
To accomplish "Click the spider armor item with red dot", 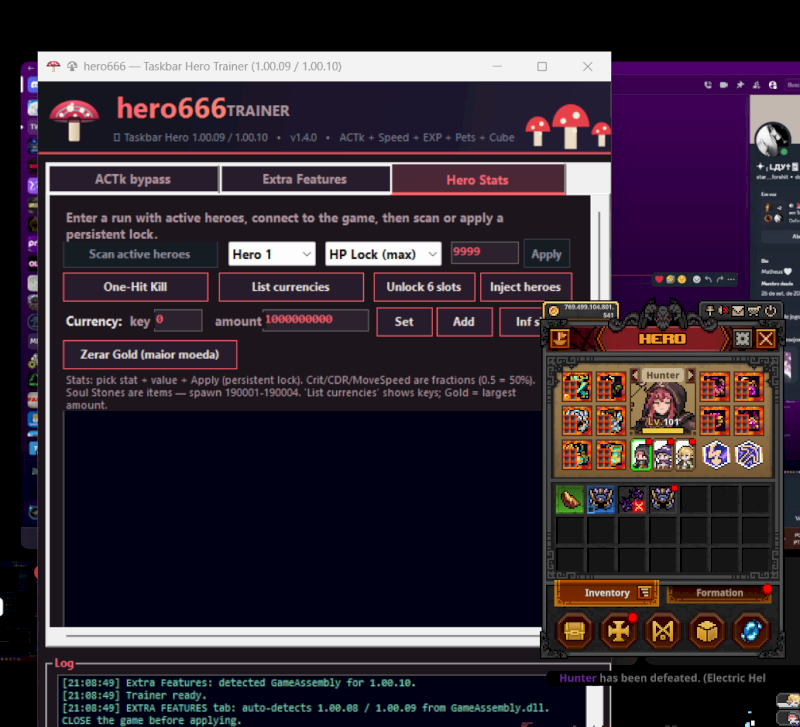I will (x=663, y=499).
